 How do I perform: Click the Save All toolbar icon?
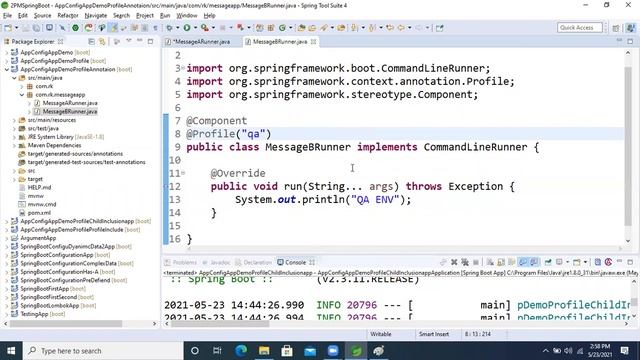pyautogui.click(x=36, y=28)
